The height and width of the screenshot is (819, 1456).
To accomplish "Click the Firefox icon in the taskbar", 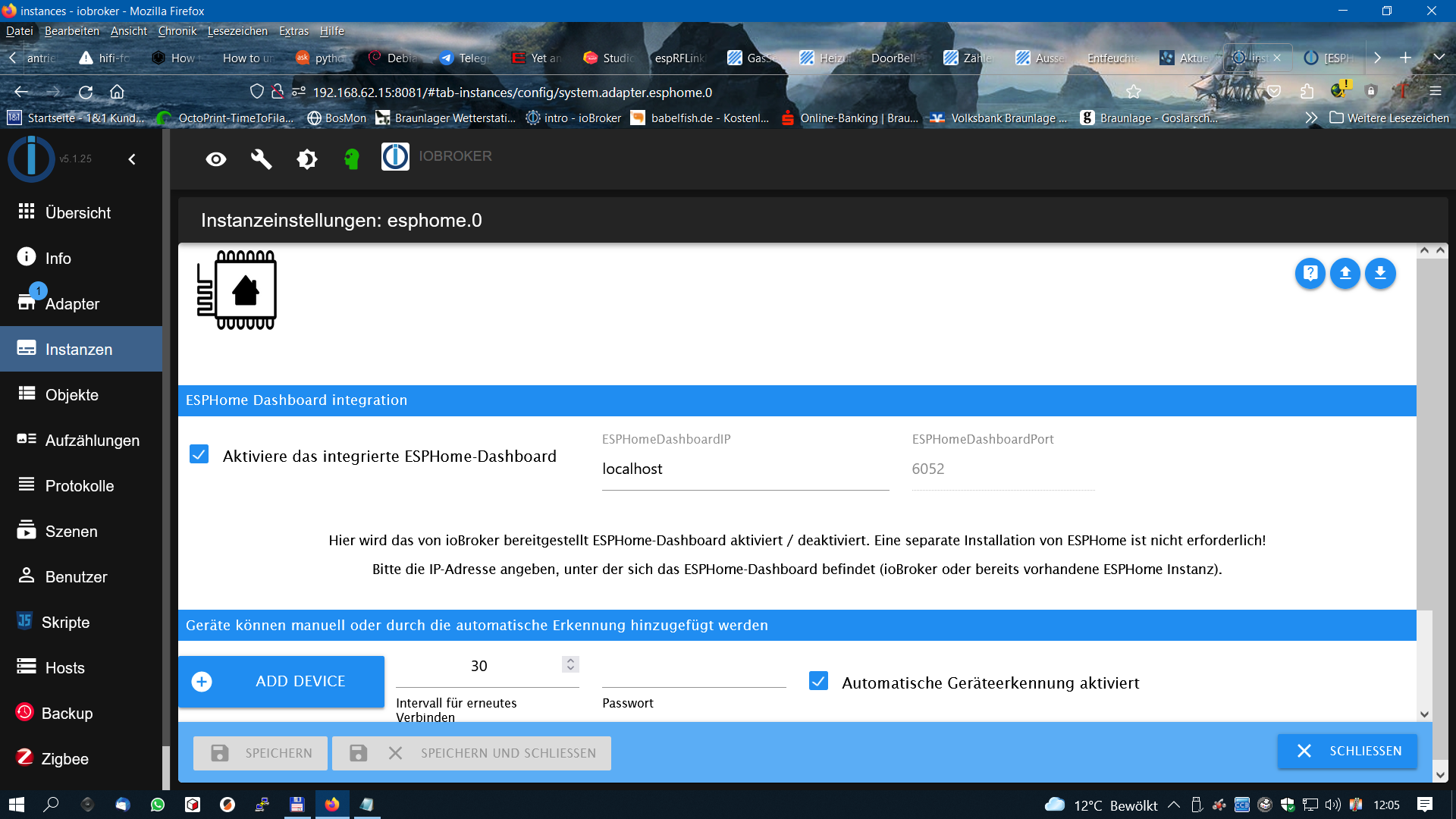I will point(332,805).
